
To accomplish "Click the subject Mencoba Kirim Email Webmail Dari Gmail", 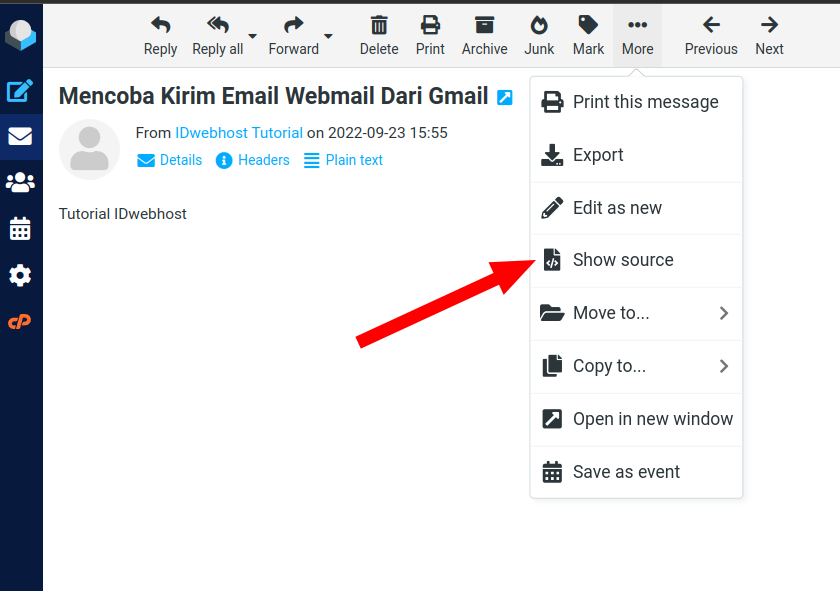I will [x=273, y=96].
